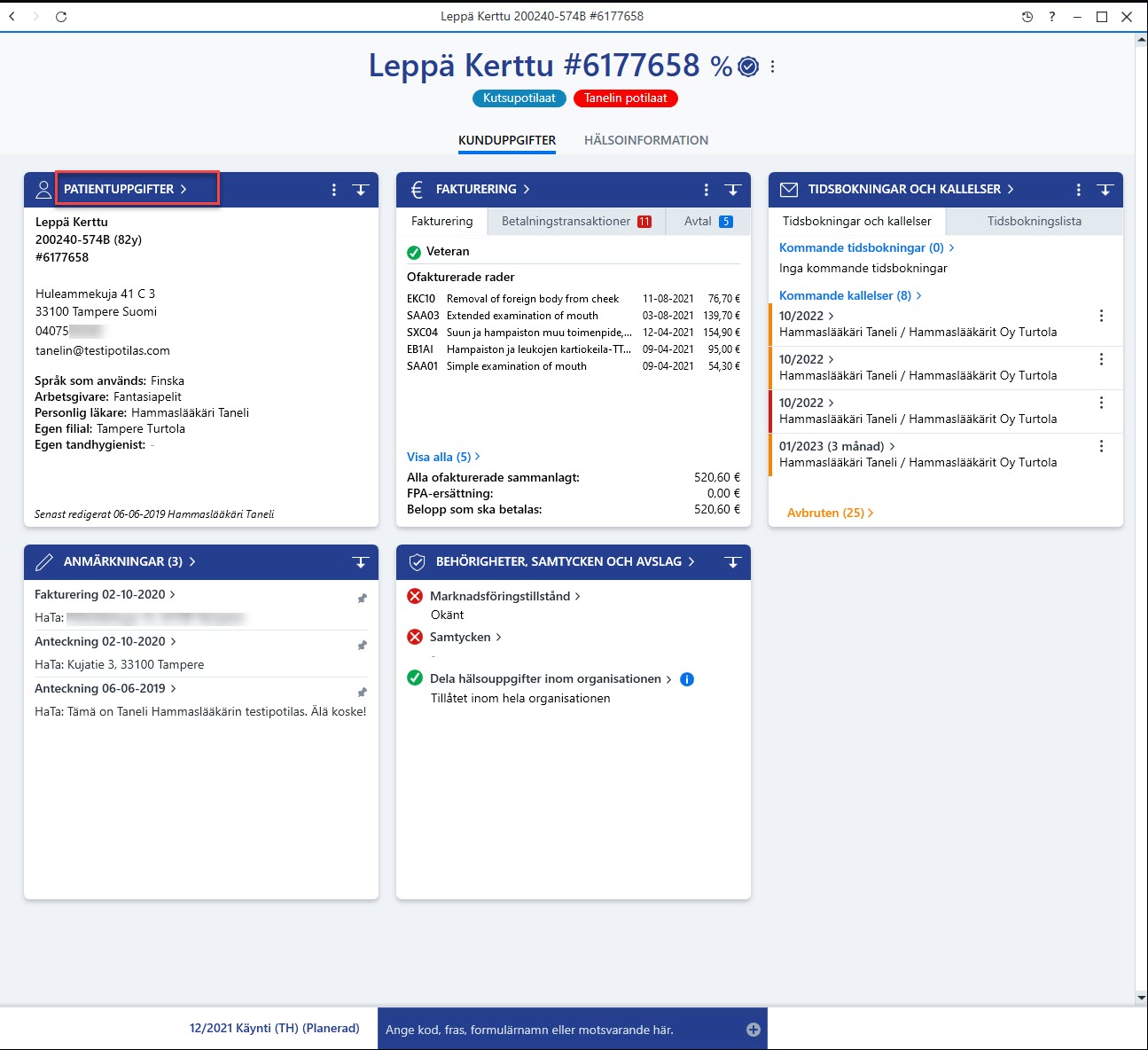Click the forward navigation arrow
The image size is (1148, 1050).
pos(36,16)
